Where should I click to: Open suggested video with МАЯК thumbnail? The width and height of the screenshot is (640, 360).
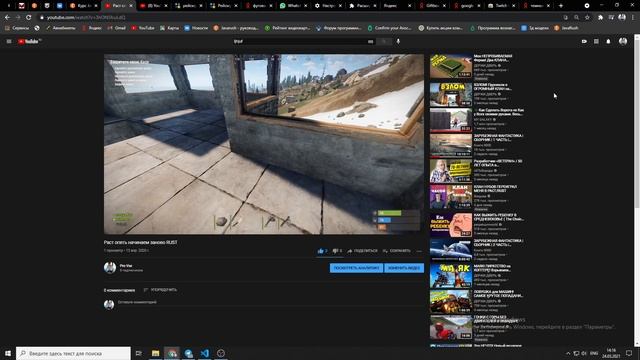pos(451,276)
